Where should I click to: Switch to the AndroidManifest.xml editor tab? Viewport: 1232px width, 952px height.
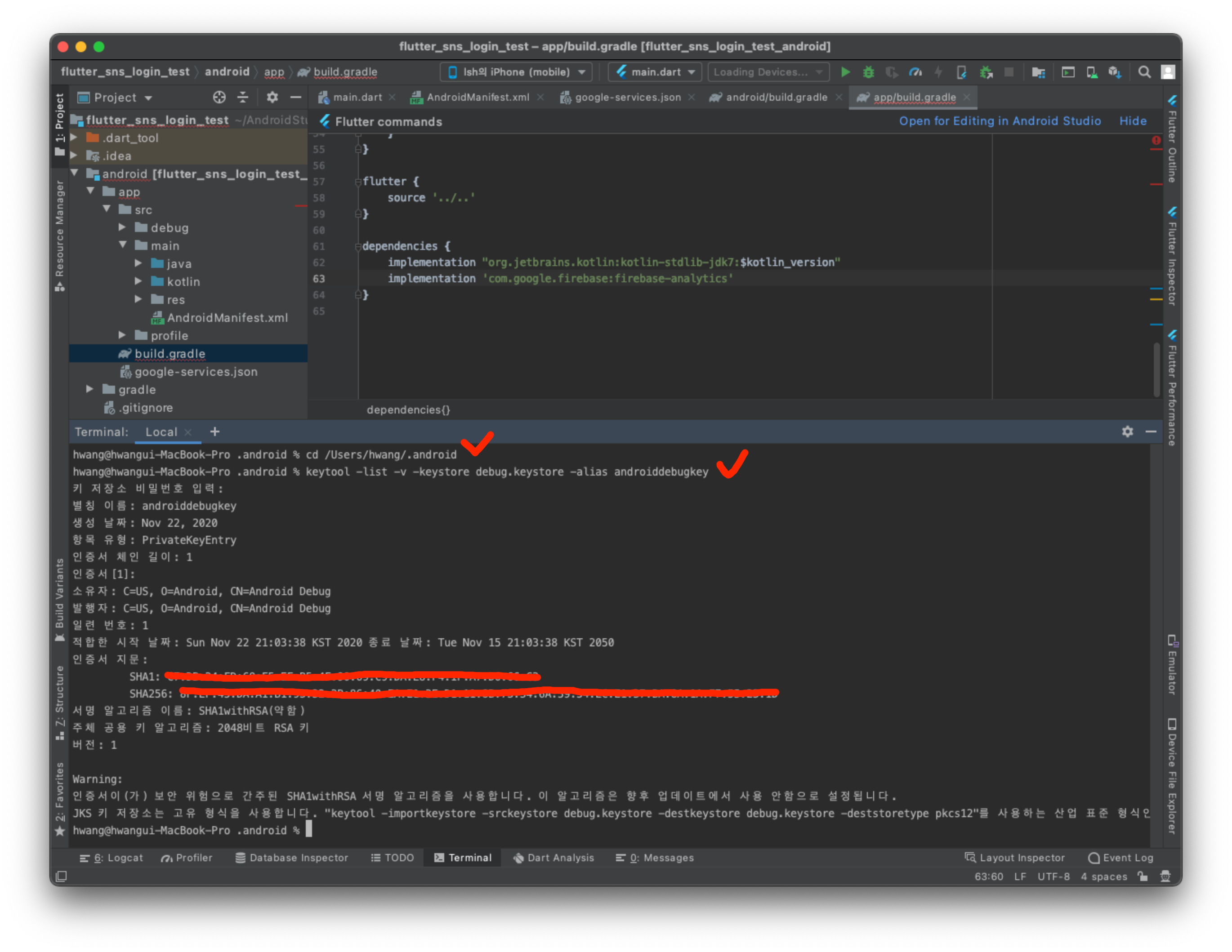pos(477,97)
